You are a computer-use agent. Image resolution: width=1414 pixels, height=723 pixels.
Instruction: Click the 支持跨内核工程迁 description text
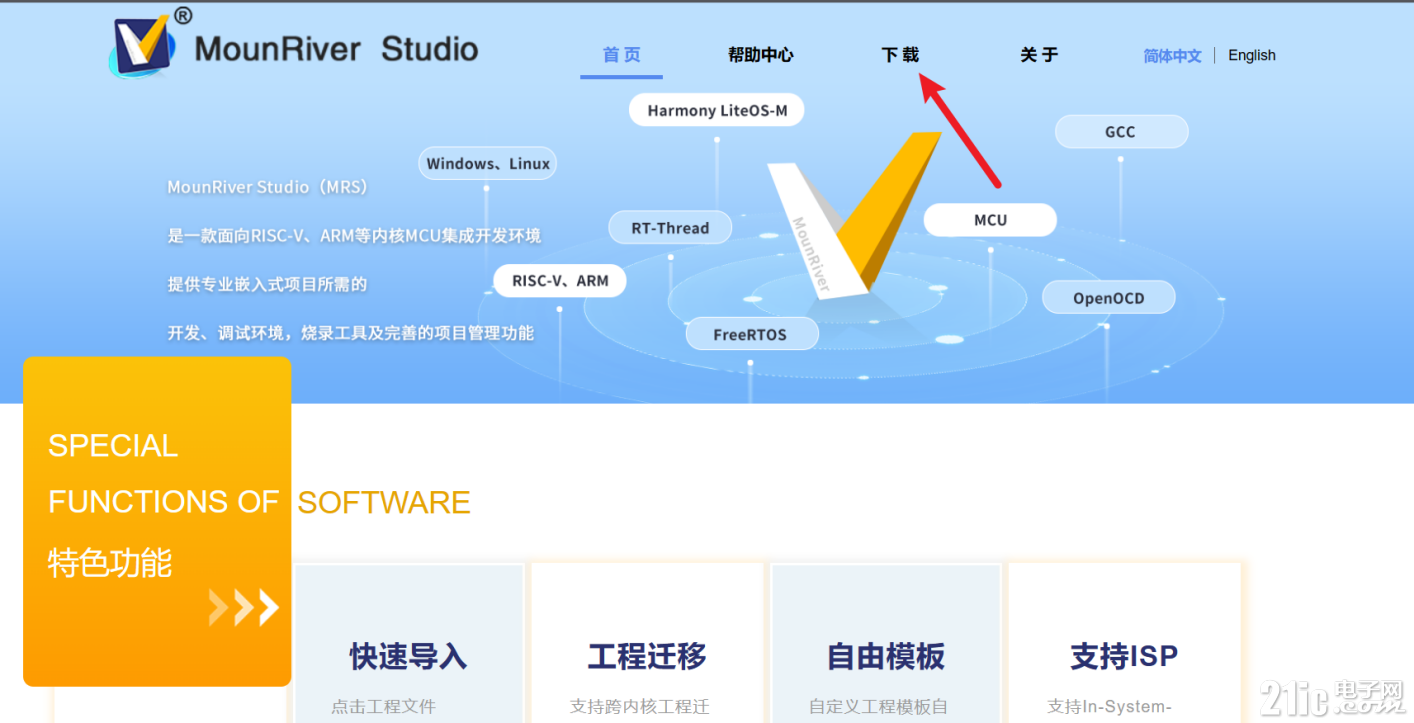[640, 706]
